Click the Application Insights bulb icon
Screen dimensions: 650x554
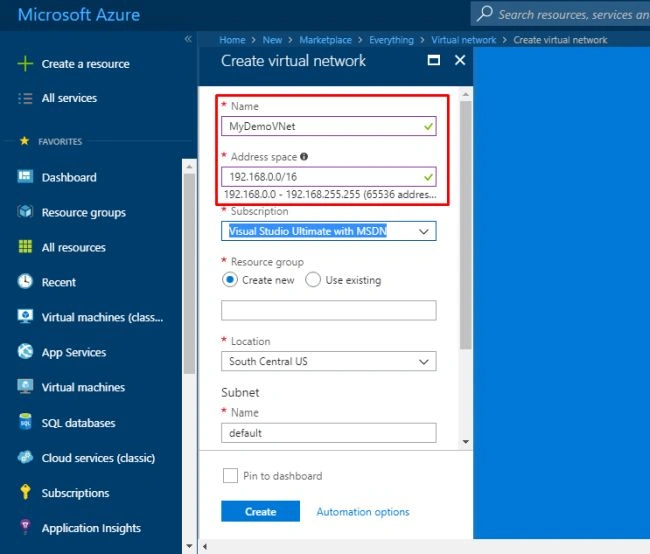(25, 527)
